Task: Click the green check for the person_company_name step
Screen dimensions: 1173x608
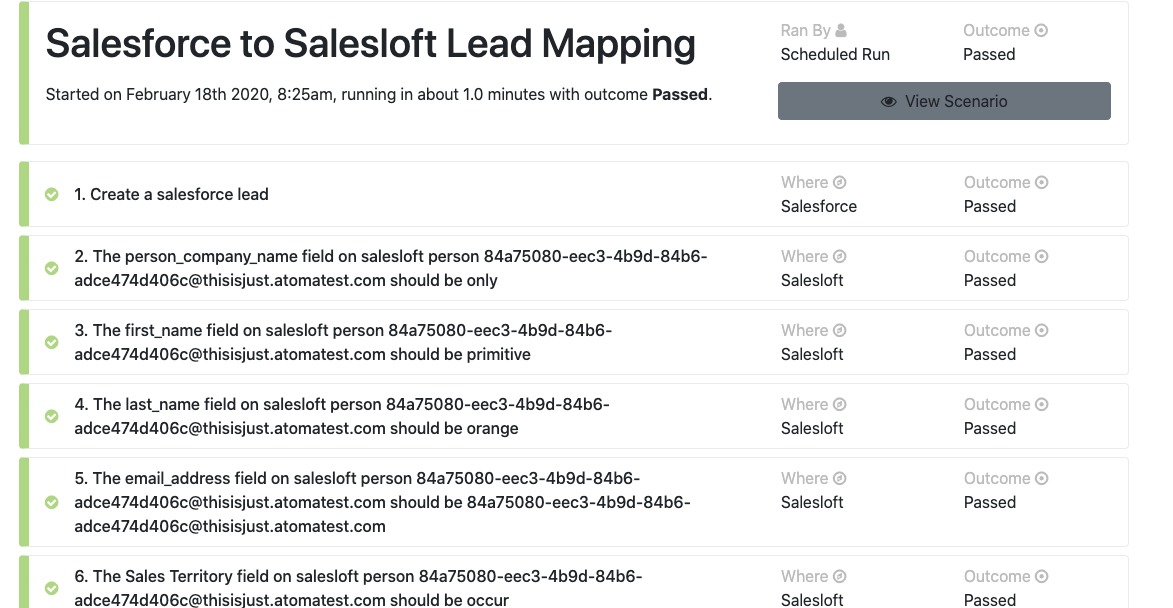Action: [52, 268]
